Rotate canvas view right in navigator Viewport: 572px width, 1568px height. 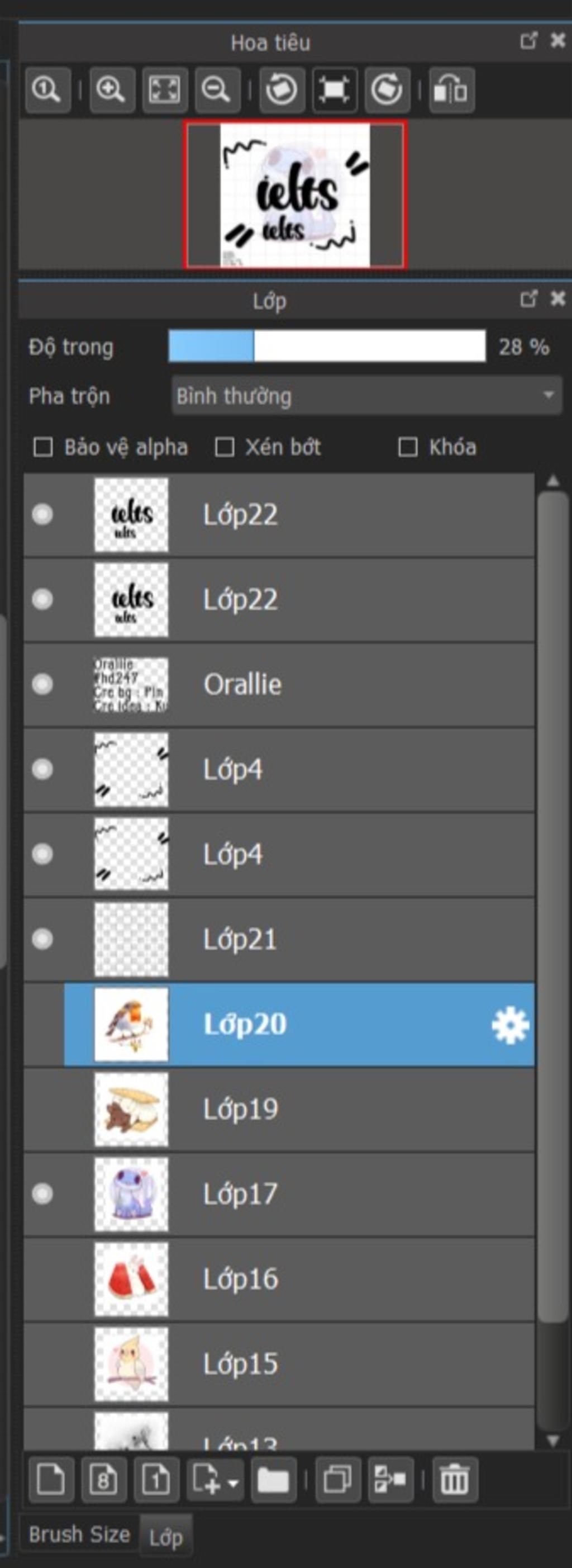tap(387, 90)
